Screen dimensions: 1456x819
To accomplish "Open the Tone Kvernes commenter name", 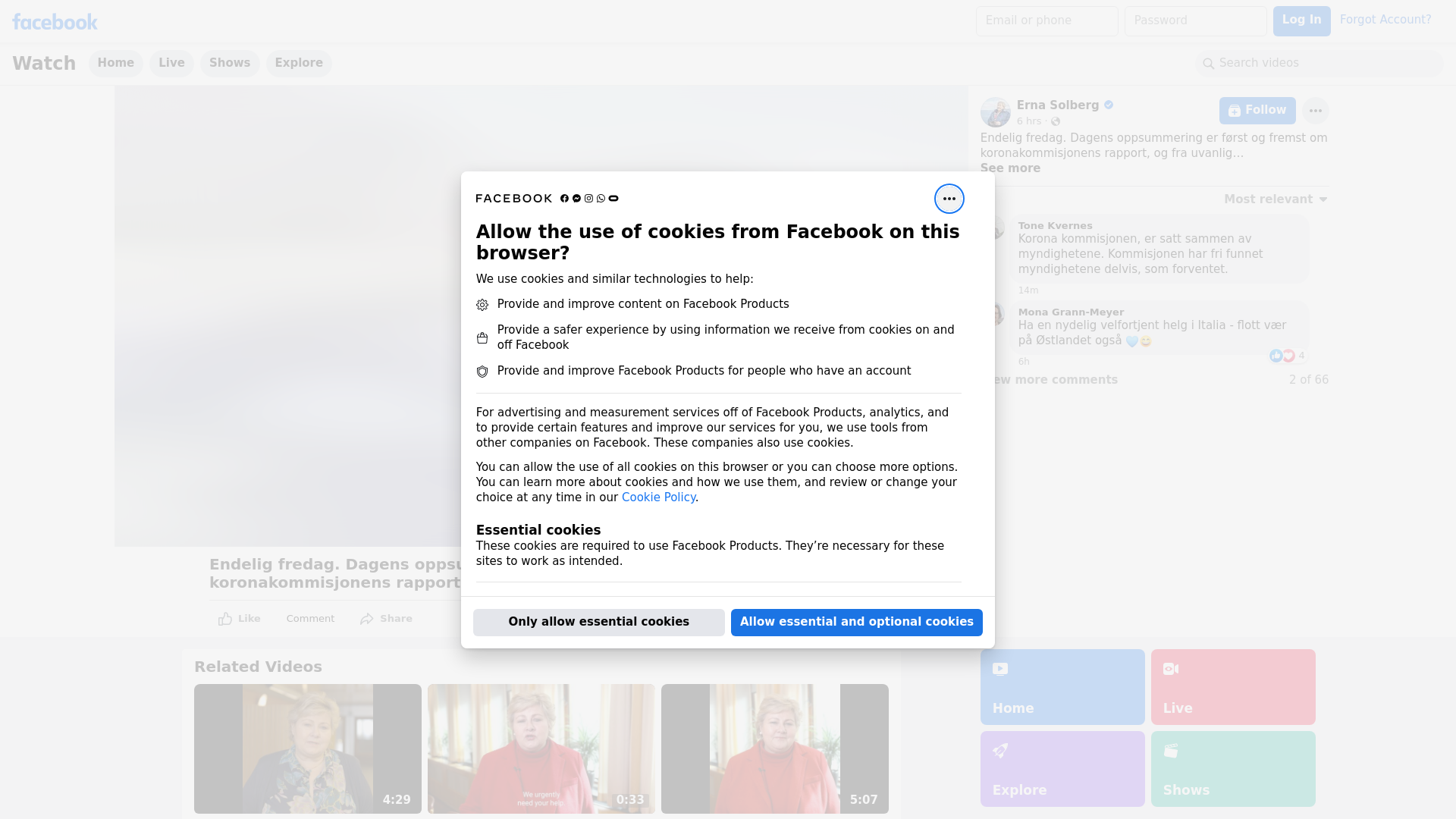I will [x=1055, y=226].
